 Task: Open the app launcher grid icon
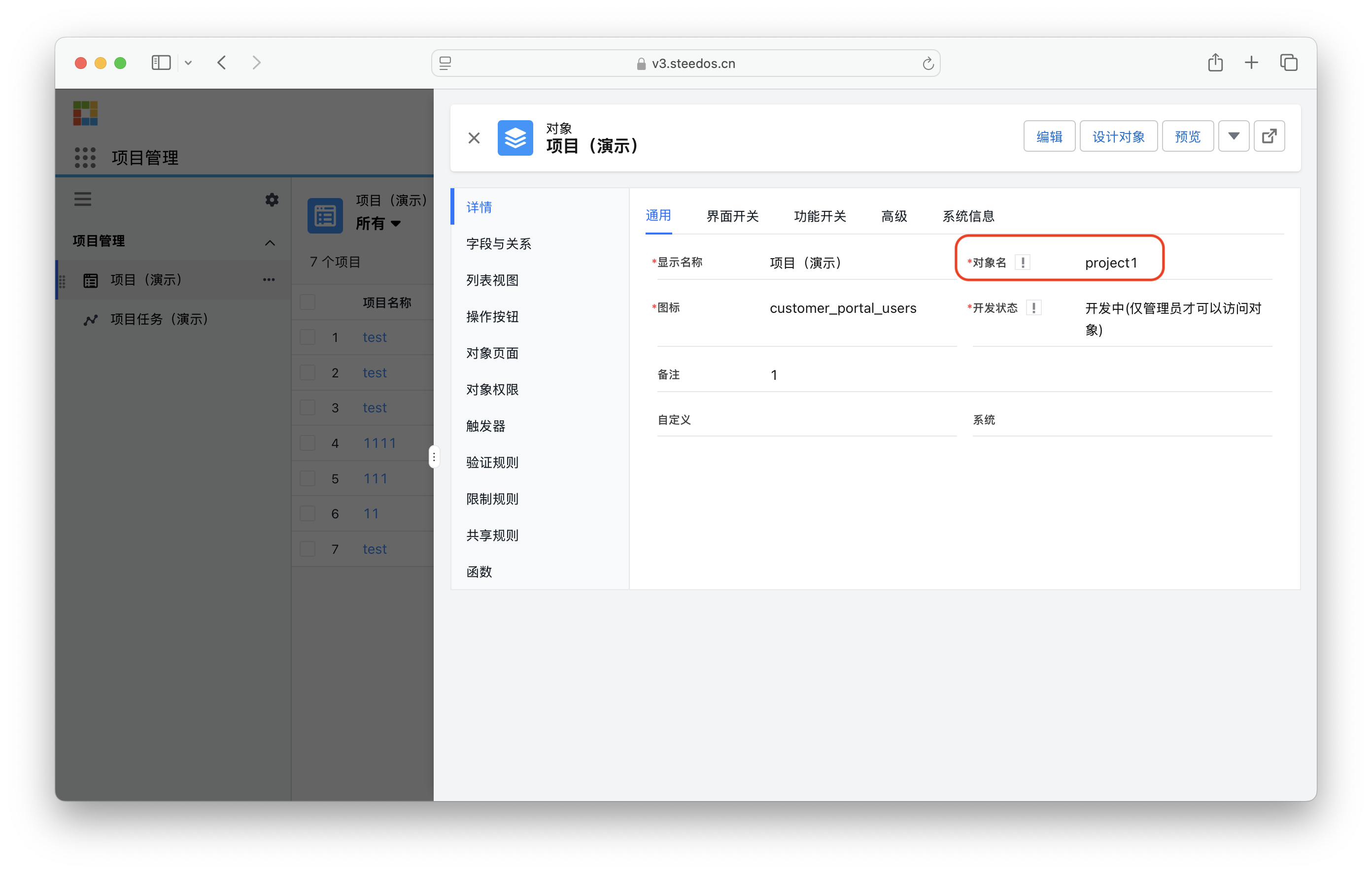(x=85, y=157)
